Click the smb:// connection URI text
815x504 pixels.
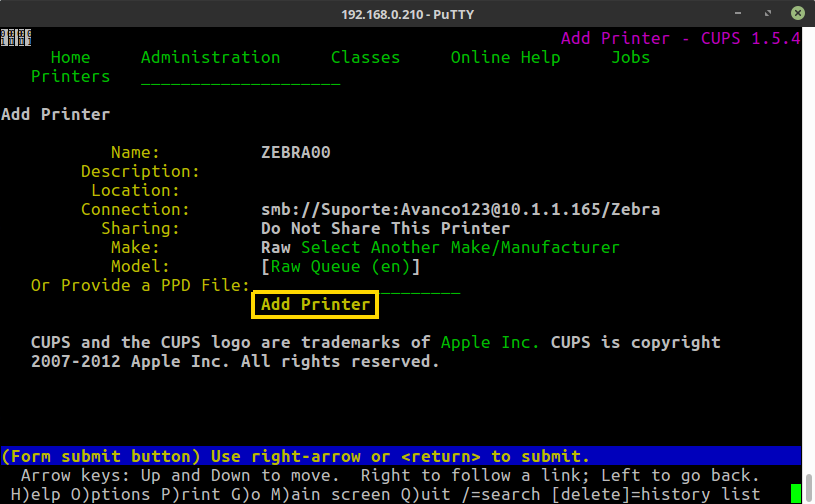tap(460, 209)
